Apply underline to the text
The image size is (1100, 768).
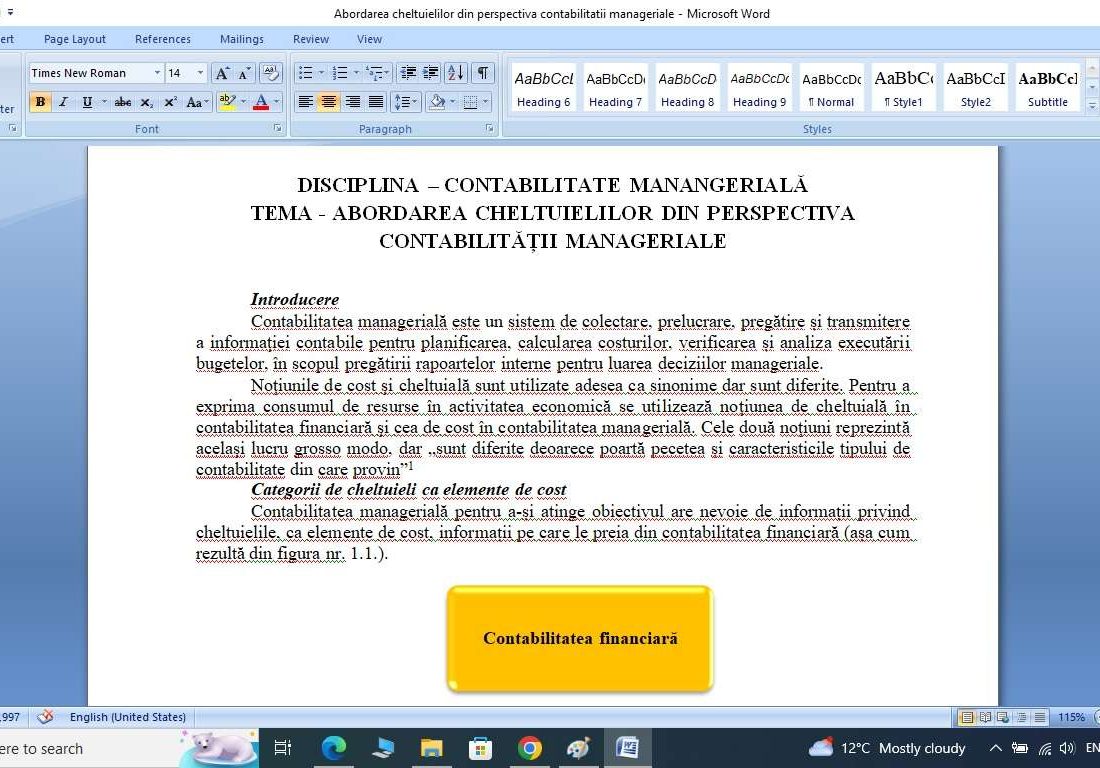88,101
